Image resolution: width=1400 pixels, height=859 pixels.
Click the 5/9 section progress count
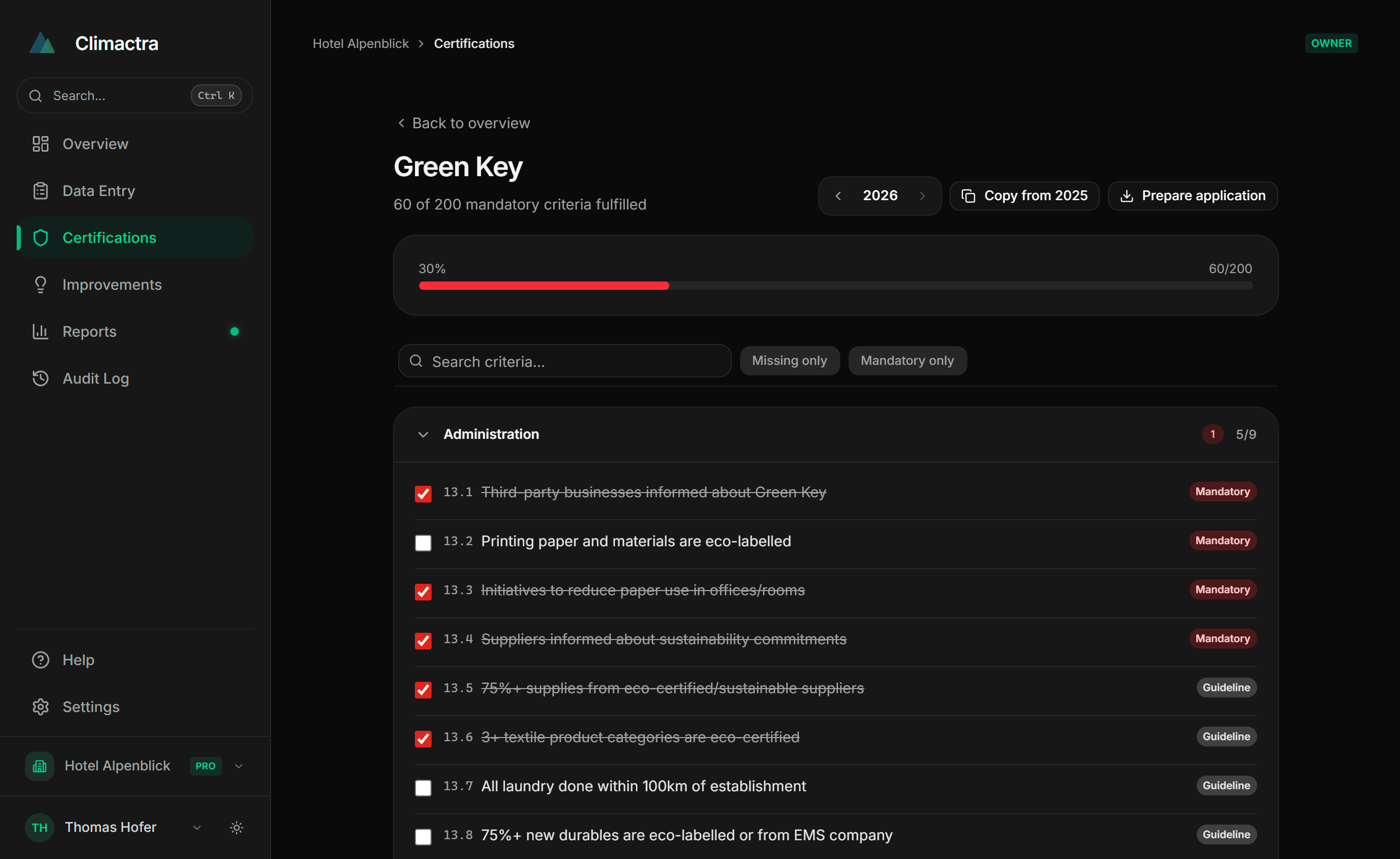tap(1245, 435)
